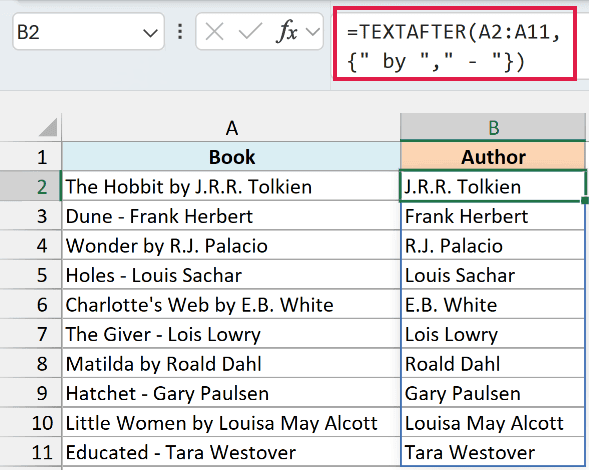Select row 6 header

tap(30, 304)
